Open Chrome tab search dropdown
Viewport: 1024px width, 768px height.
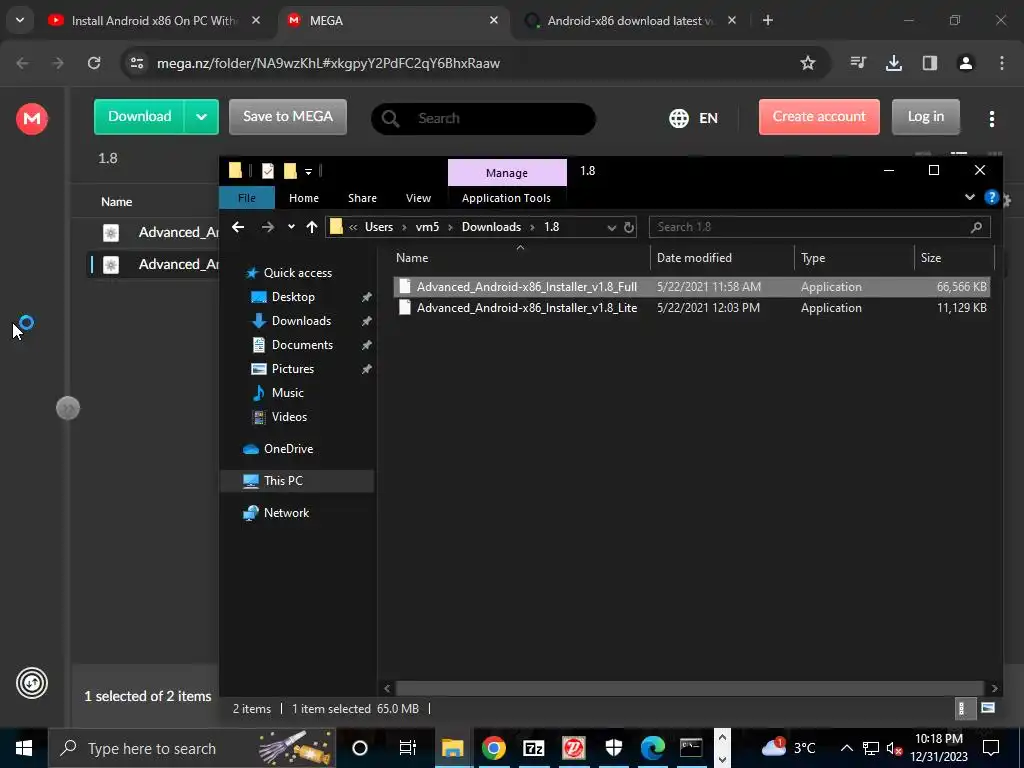pos(20,20)
